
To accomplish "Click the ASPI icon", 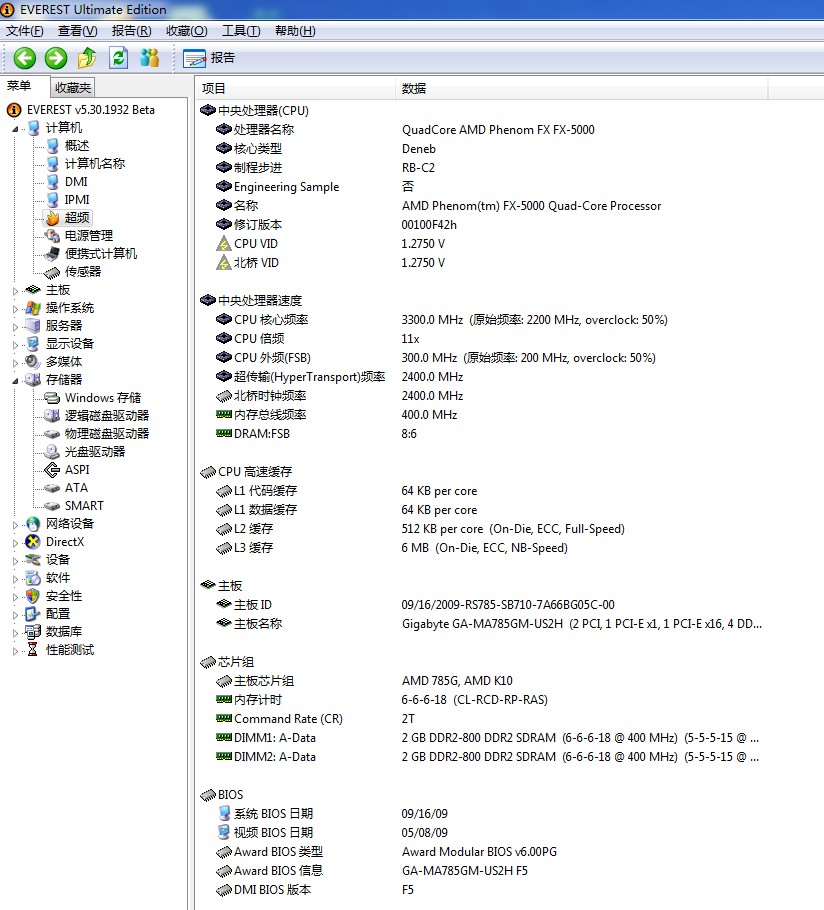I will point(53,470).
